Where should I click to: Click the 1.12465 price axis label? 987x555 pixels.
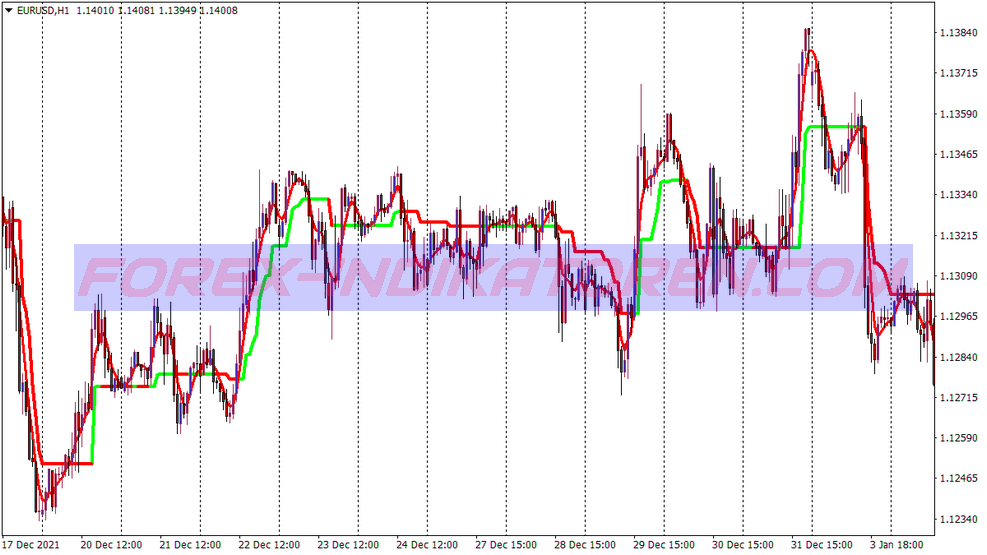(957, 479)
